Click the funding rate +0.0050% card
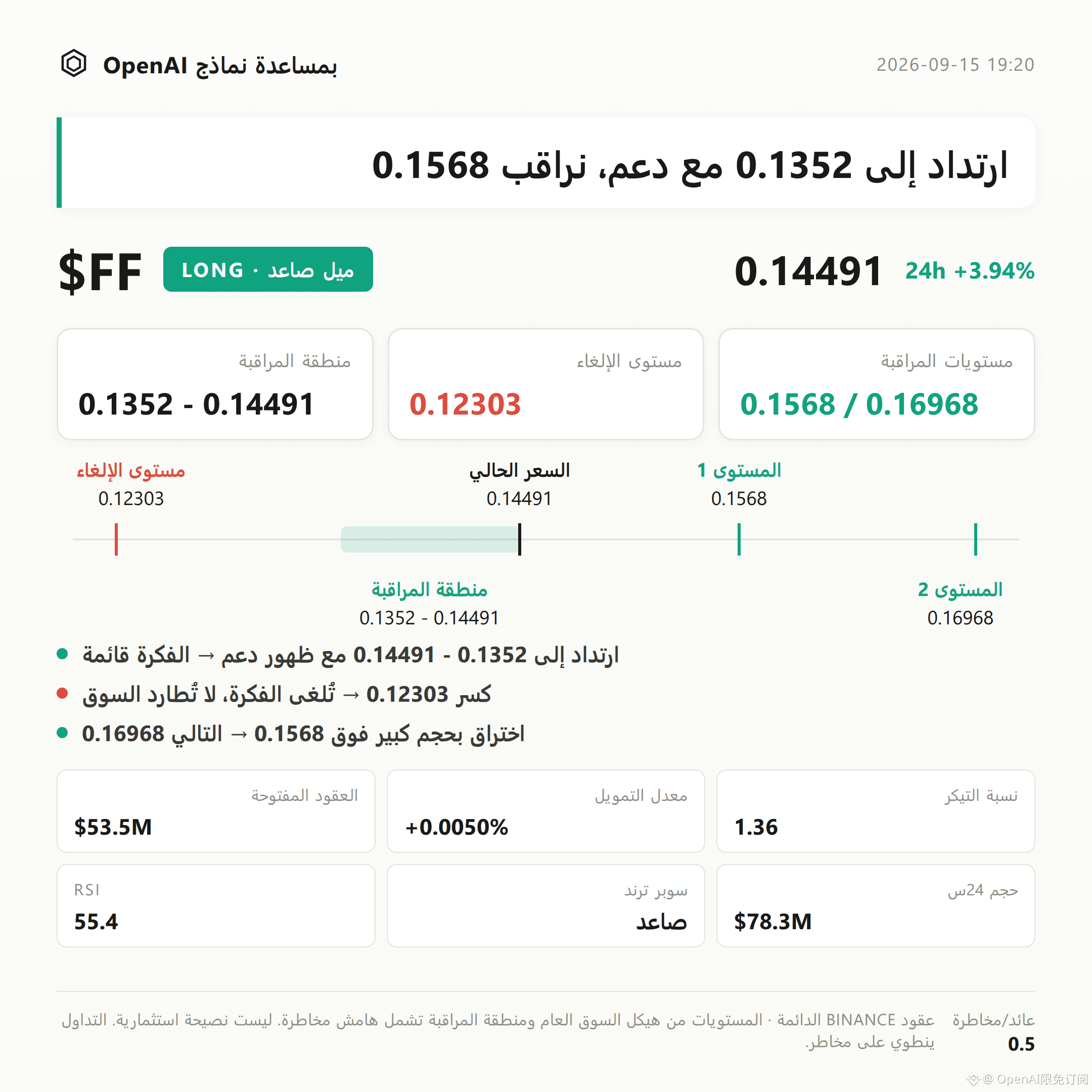Screen dimensions: 1092x1092 [x=546, y=811]
